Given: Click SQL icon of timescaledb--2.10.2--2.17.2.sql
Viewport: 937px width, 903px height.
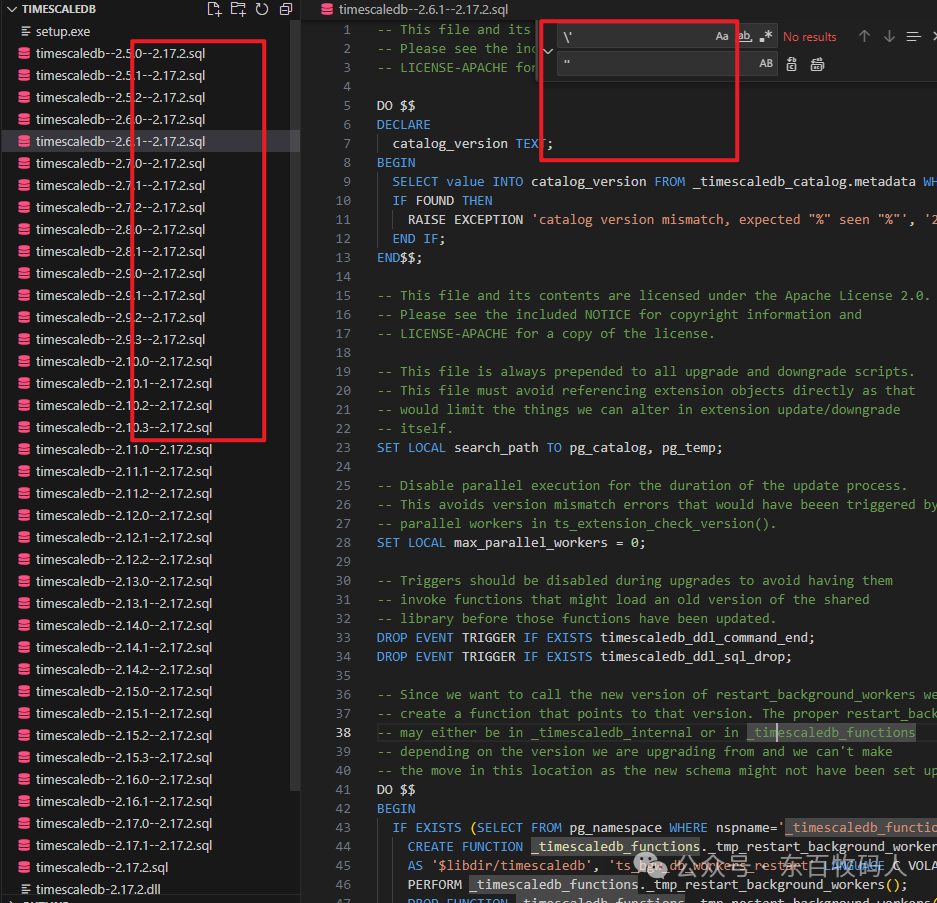Looking at the screenshot, I should 24,405.
